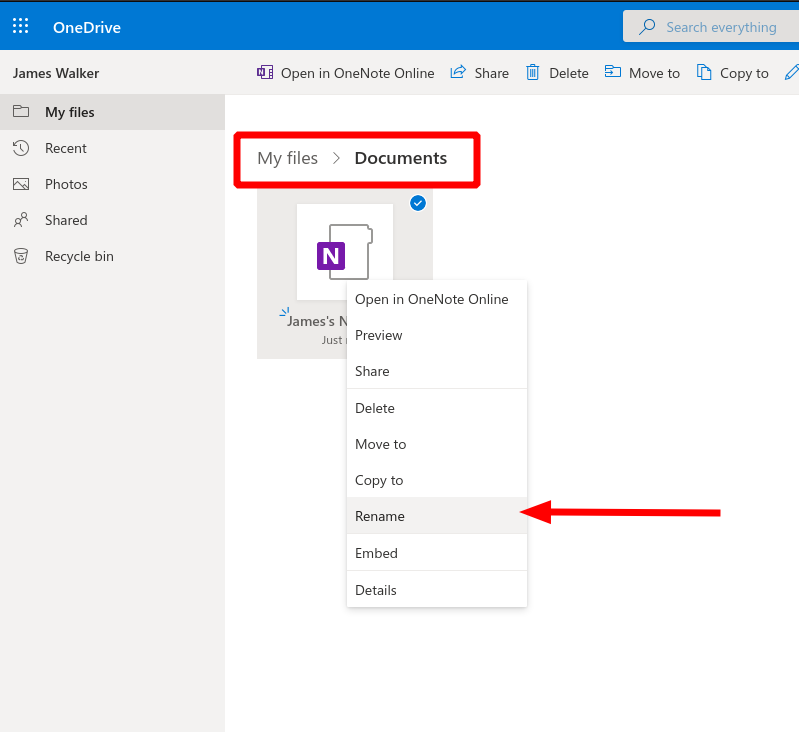Choose Preview from context menu
799x732 pixels.
click(437, 335)
